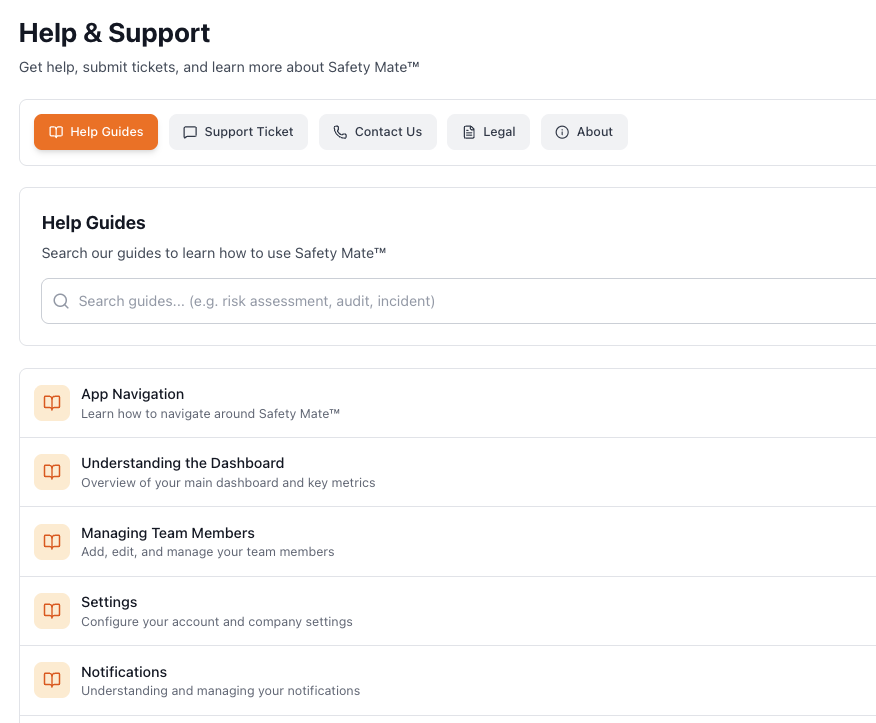Go to the Contact Us tab

(x=378, y=132)
